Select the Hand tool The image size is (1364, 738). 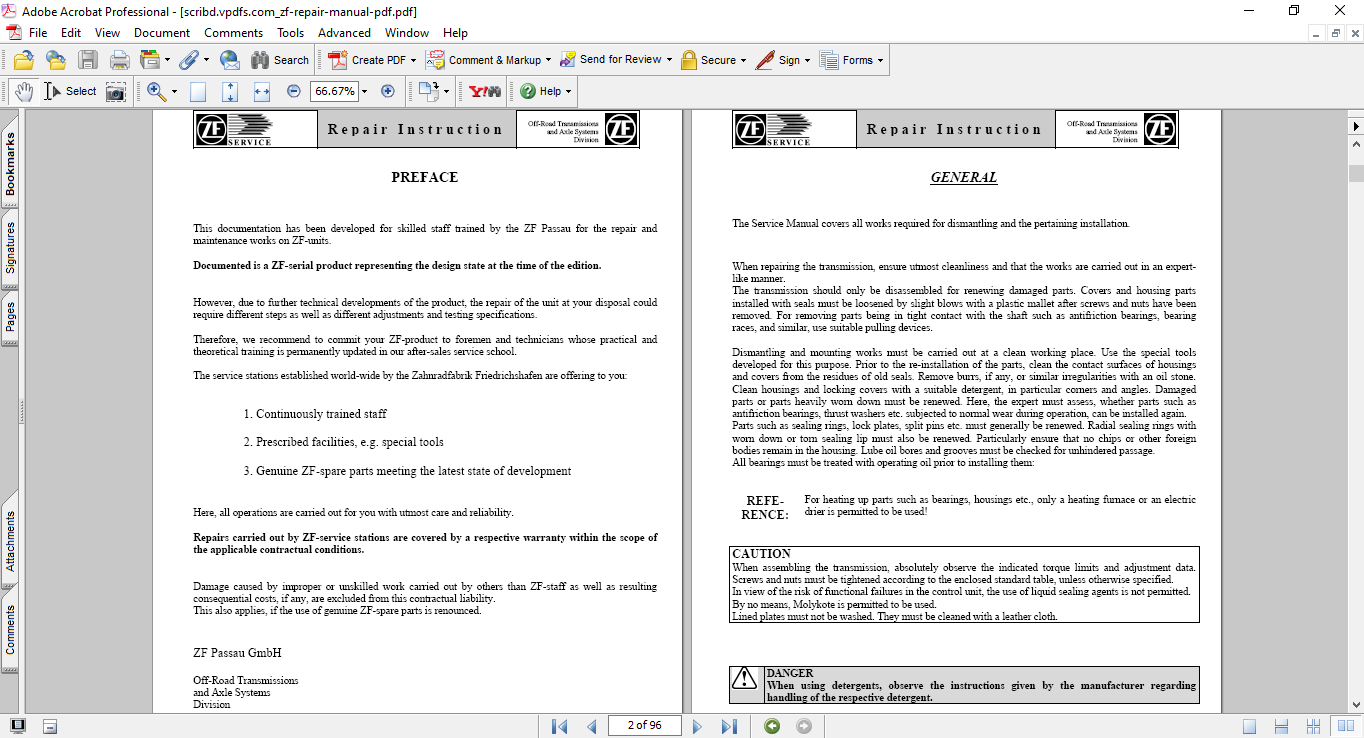[x=23, y=91]
